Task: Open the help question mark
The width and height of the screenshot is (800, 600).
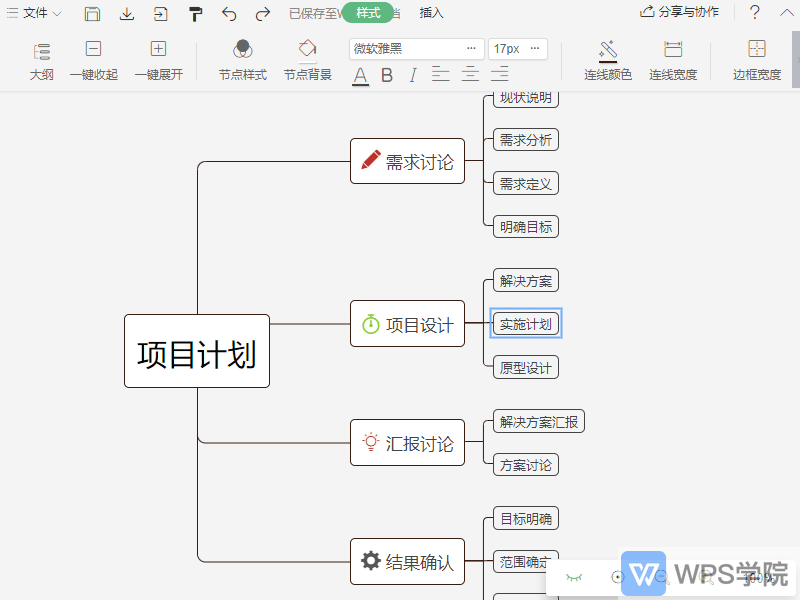Action: 755,12
